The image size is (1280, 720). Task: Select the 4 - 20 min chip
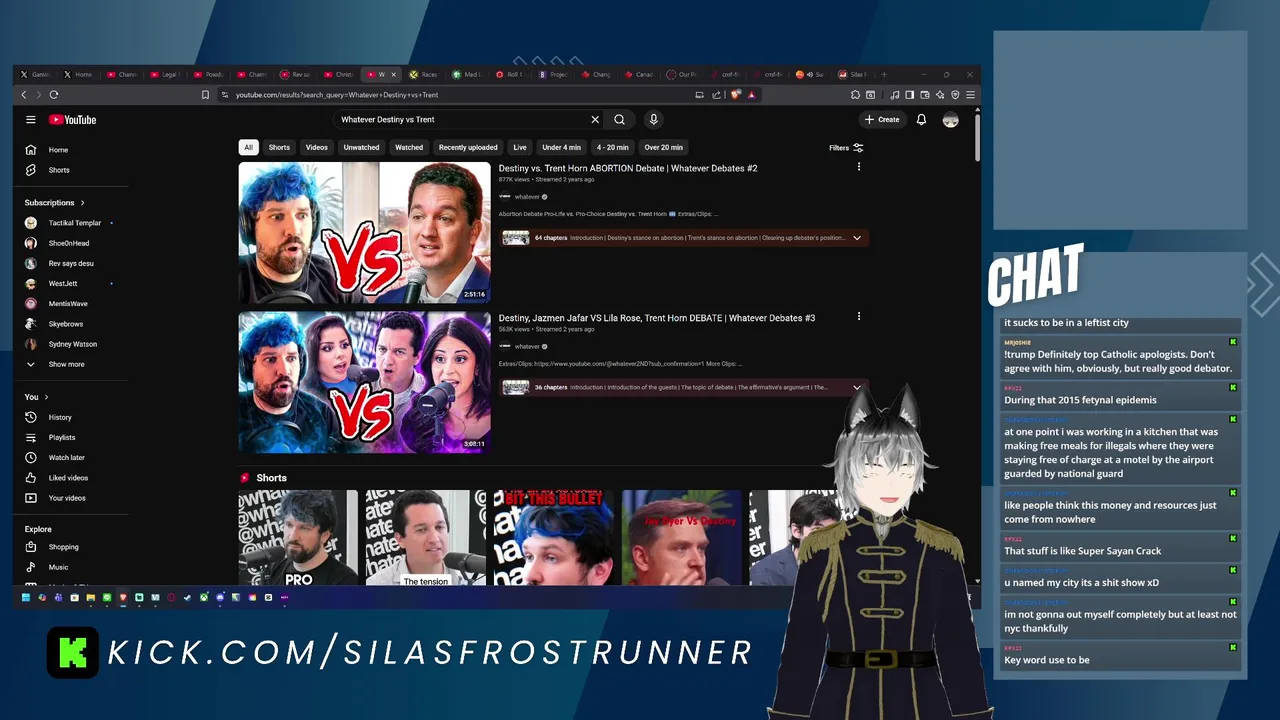[x=613, y=147]
